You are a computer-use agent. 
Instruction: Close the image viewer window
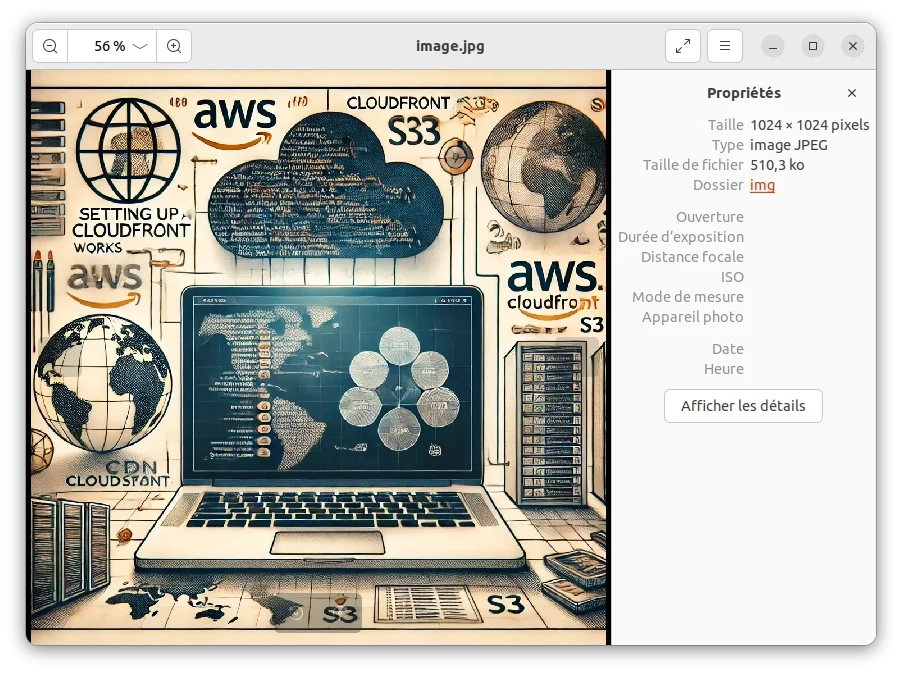tap(853, 46)
